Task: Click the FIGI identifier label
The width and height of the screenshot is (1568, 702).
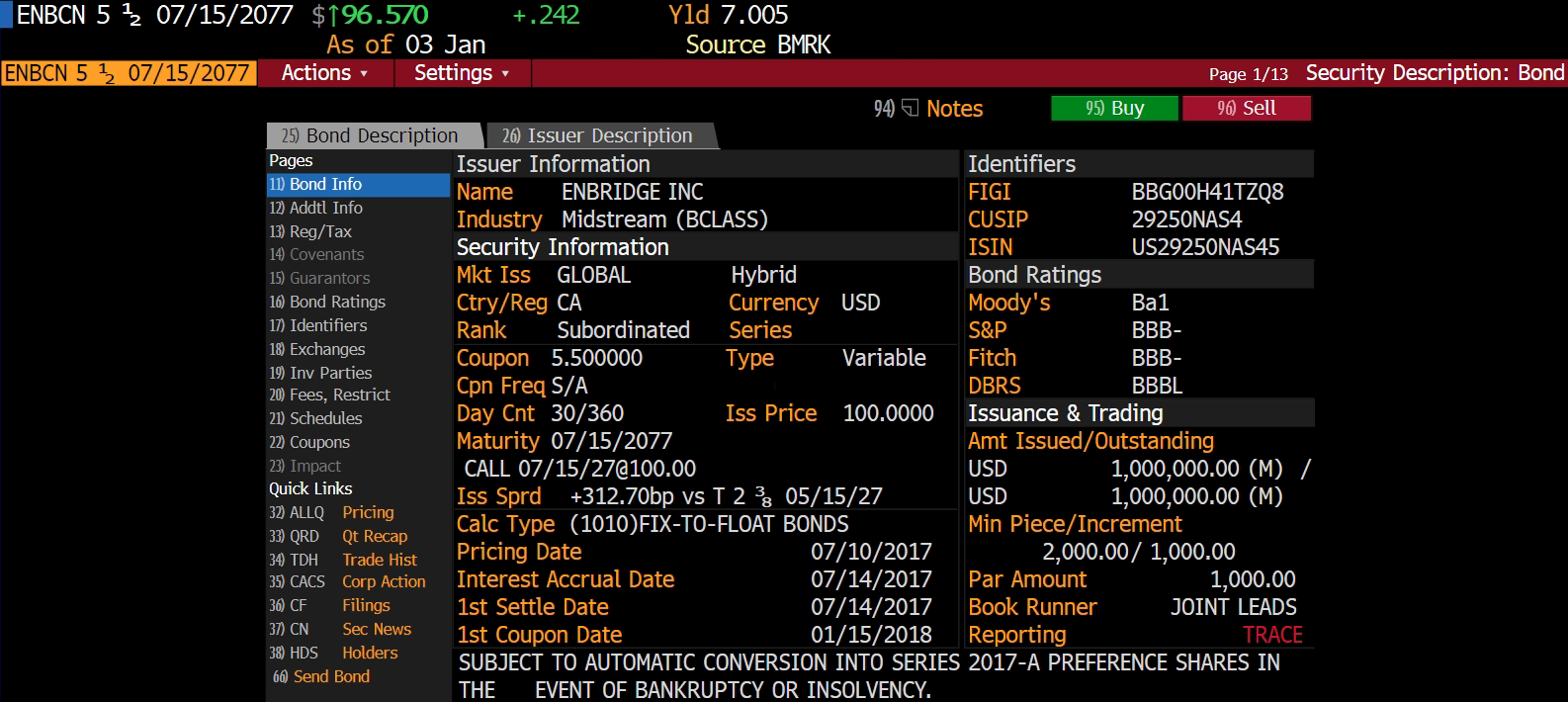Action: coord(990,192)
